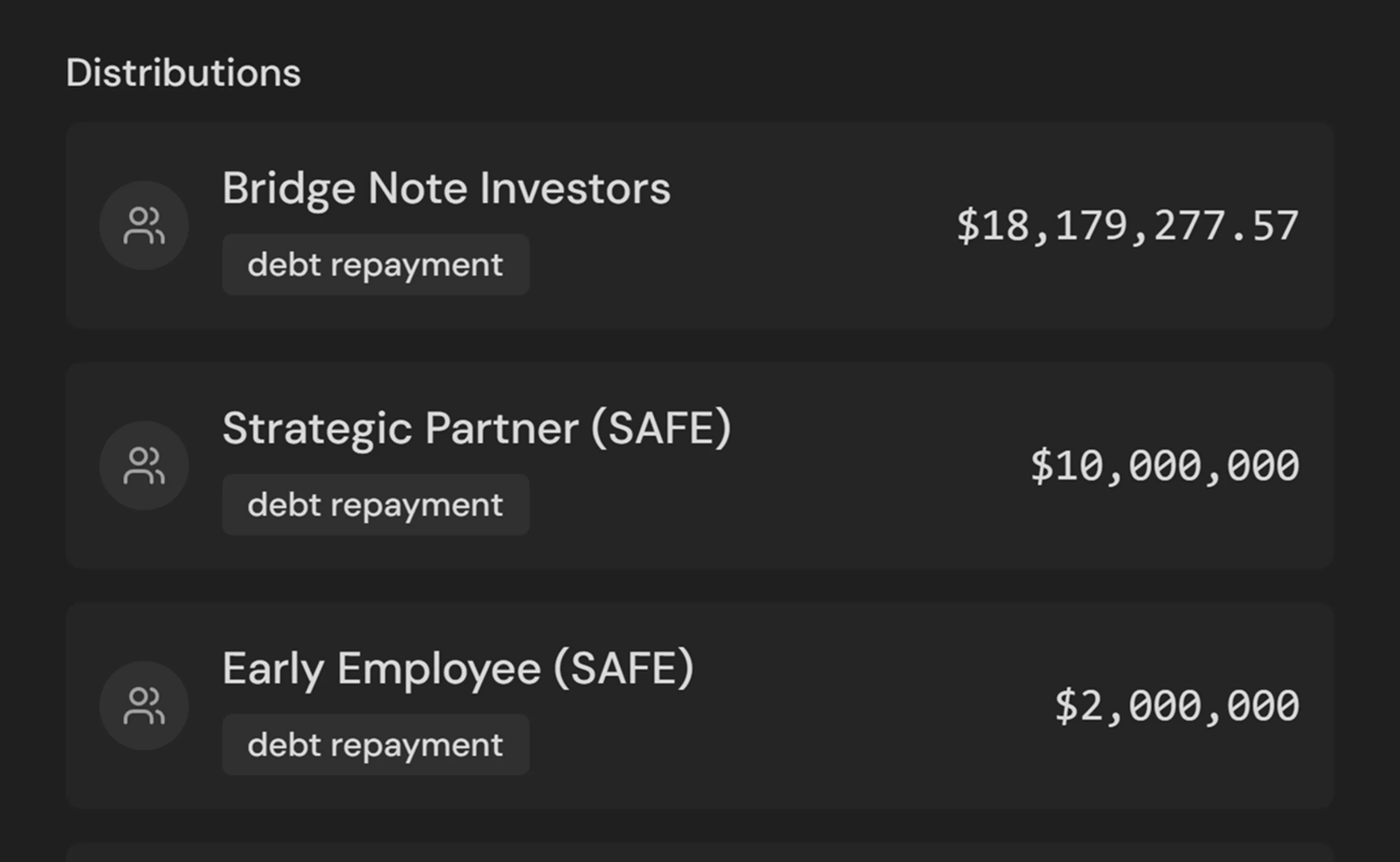This screenshot has height=862, width=1400.
Task: Click the Early Employee (SAFE) title
Action: tap(457, 668)
